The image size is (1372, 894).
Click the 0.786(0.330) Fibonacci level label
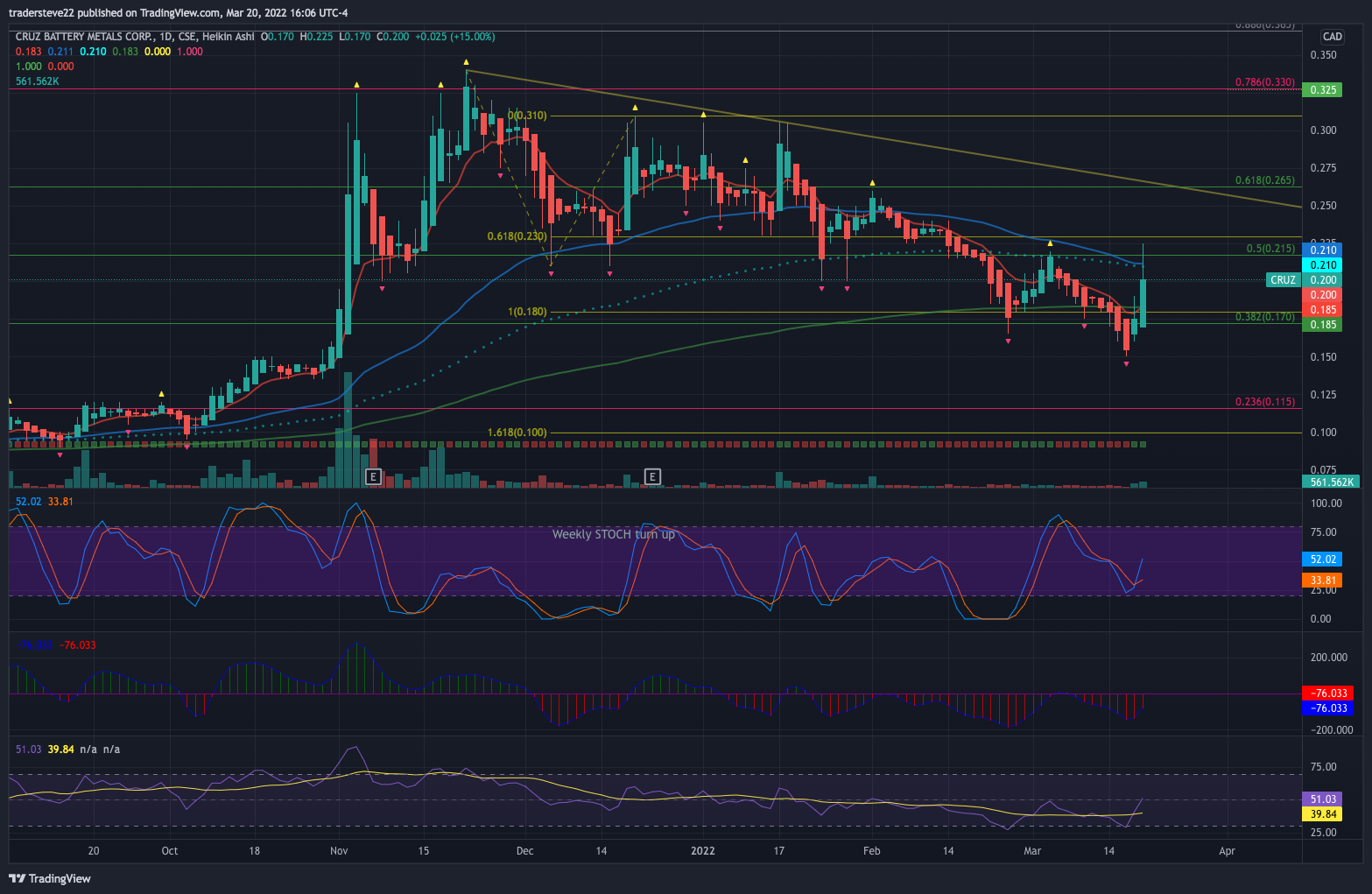[1265, 82]
